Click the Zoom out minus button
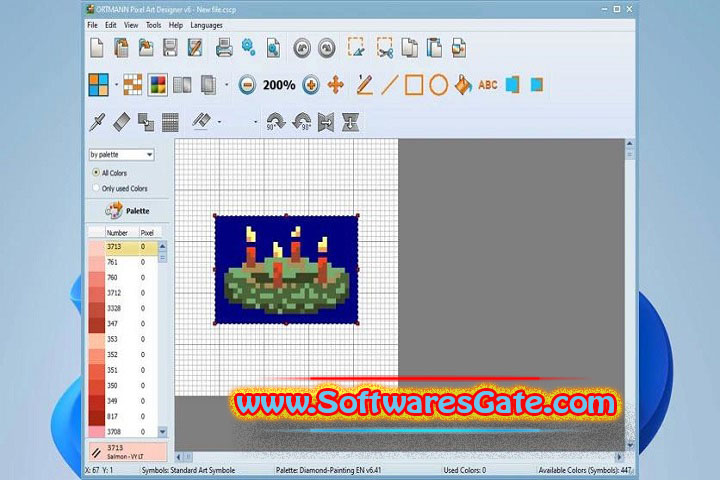The height and width of the screenshot is (480, 720). 247,85
